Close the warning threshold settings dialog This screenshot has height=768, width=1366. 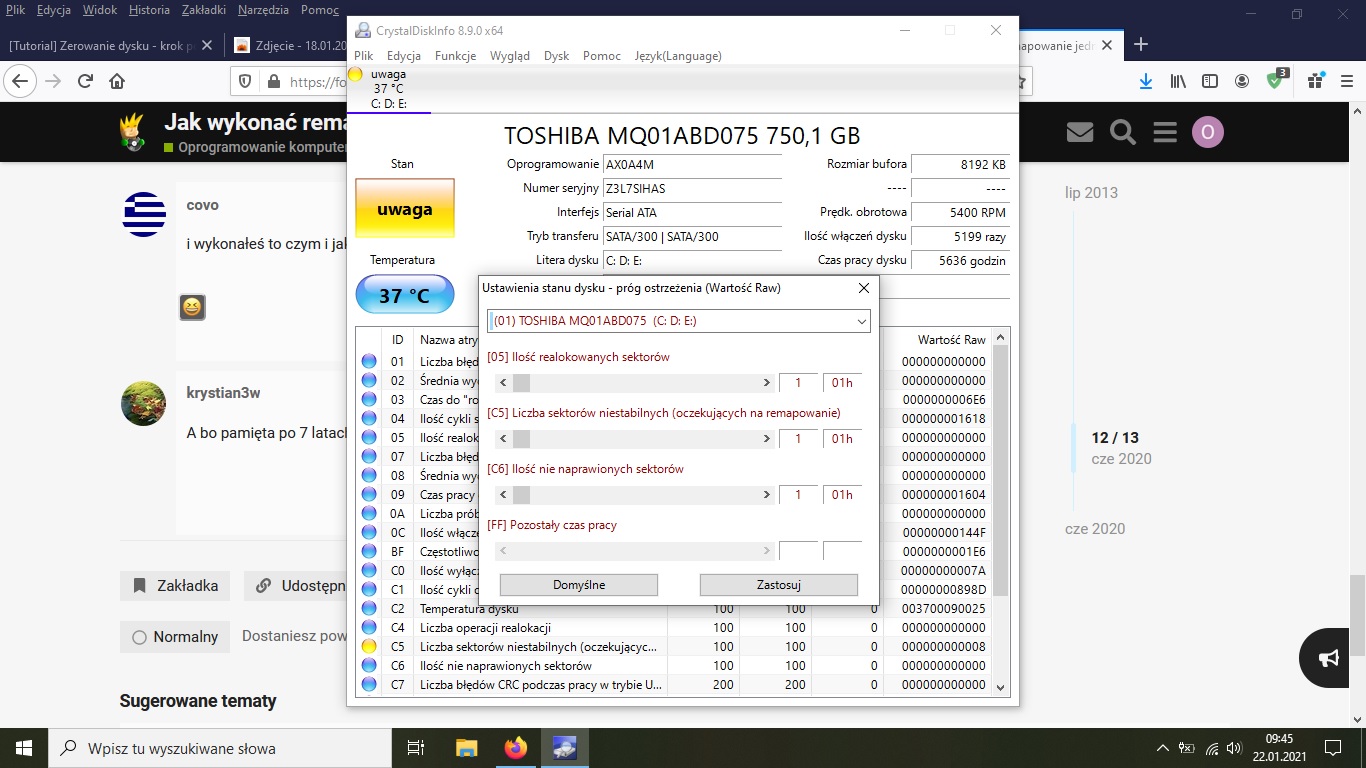864,288
